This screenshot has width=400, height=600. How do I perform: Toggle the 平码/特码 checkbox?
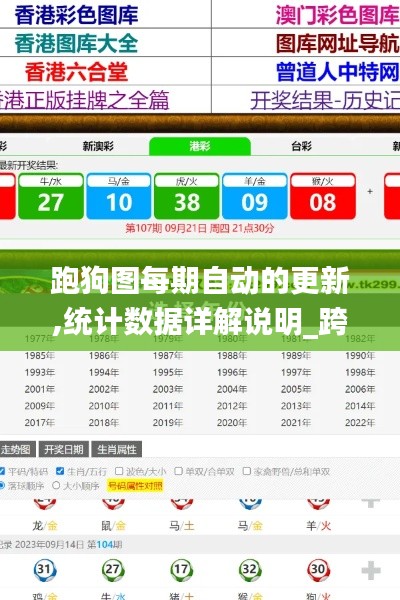2,471
